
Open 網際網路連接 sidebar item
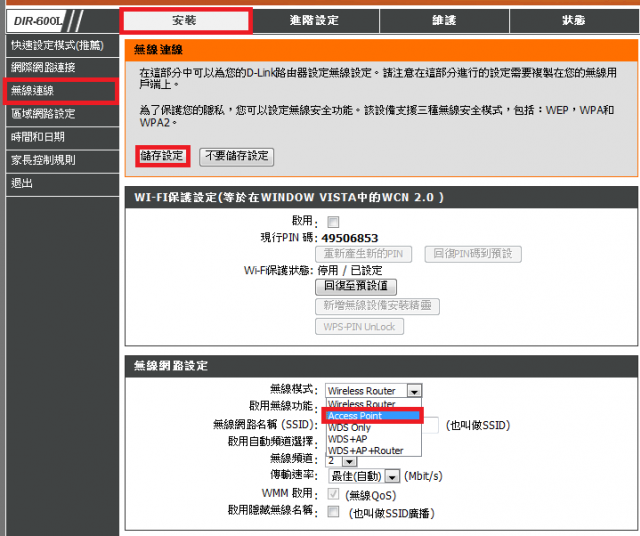[62, 67]
